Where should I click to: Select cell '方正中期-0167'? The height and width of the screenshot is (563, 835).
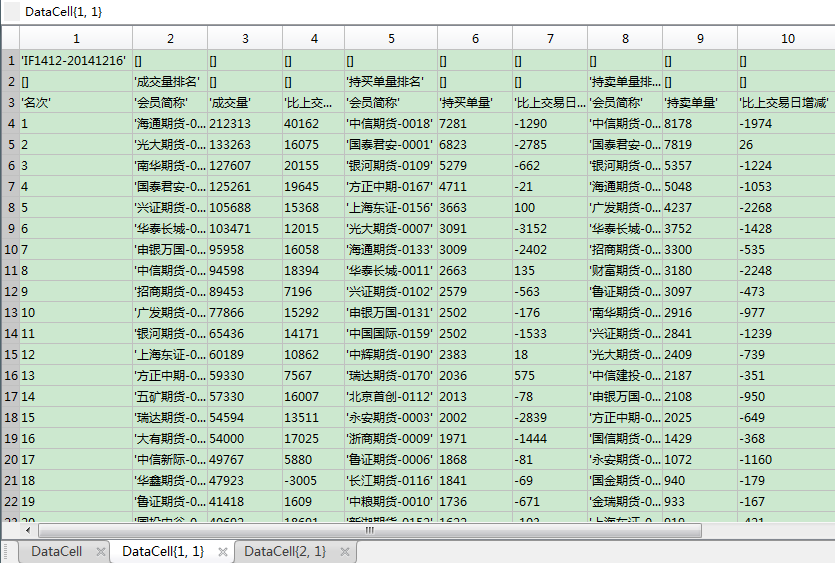[391, 186]
